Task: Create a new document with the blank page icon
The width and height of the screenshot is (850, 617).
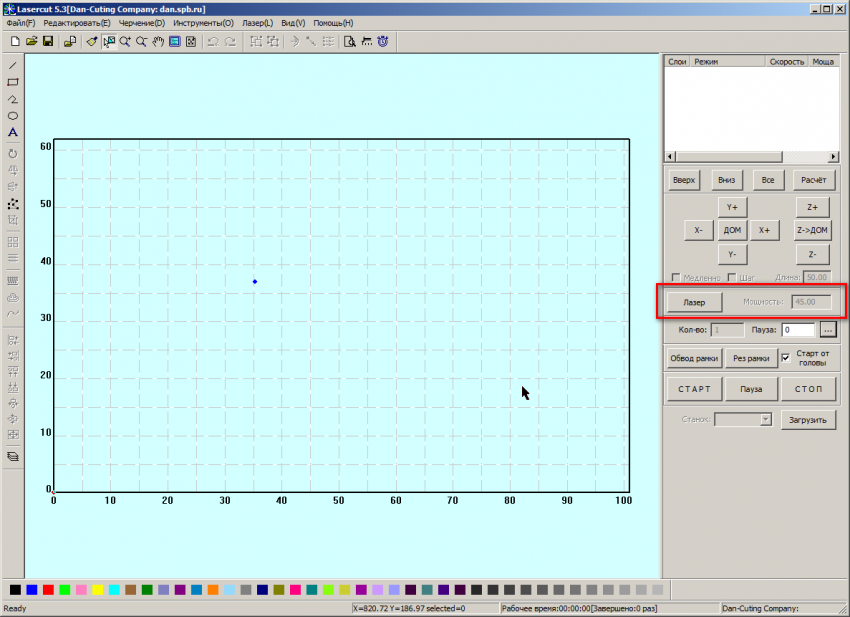Action: coord(15,42)
